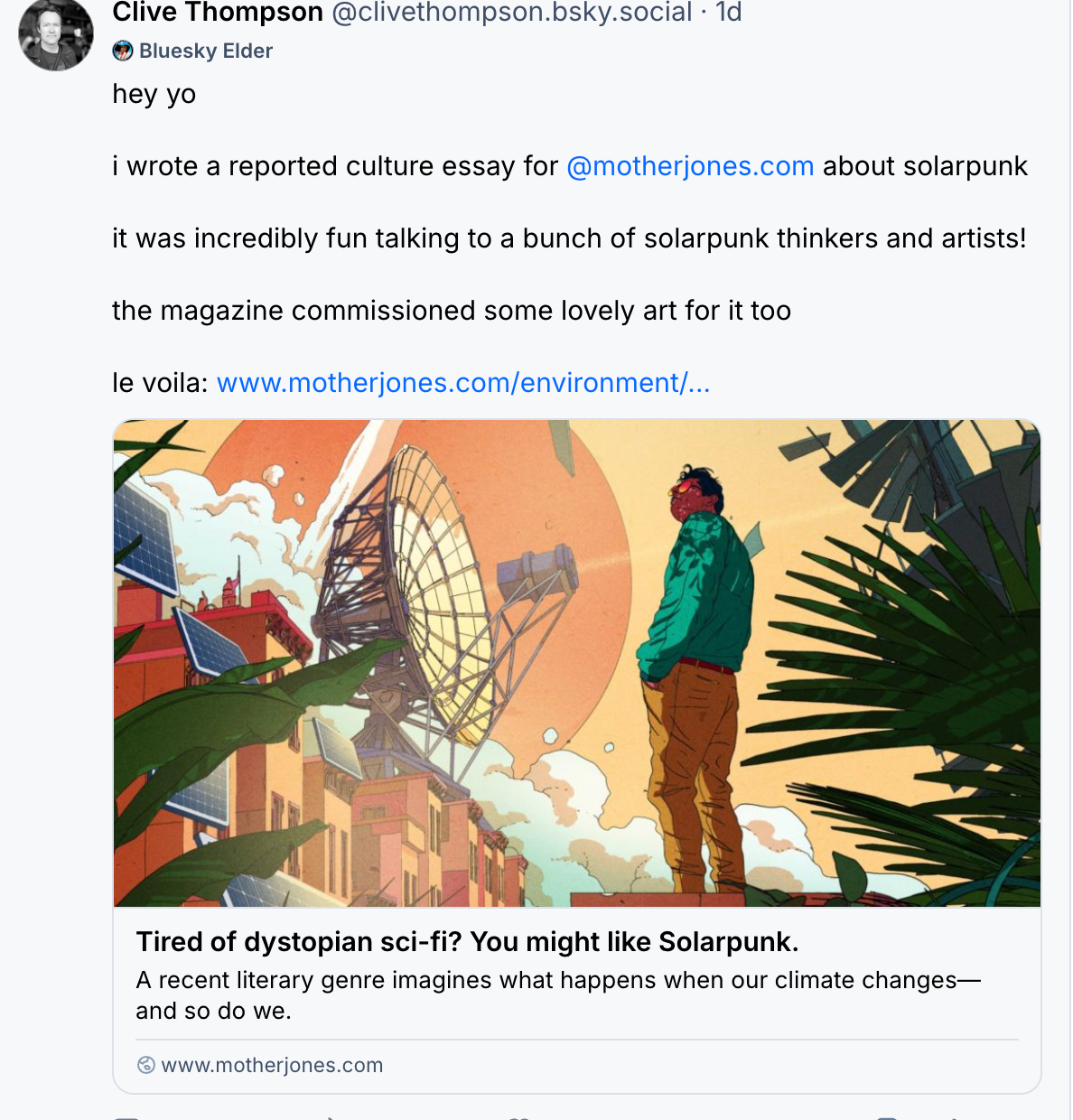Click the 'le voila:' text
Screen dimensions: 1073x1120
[x=160, y=383]
